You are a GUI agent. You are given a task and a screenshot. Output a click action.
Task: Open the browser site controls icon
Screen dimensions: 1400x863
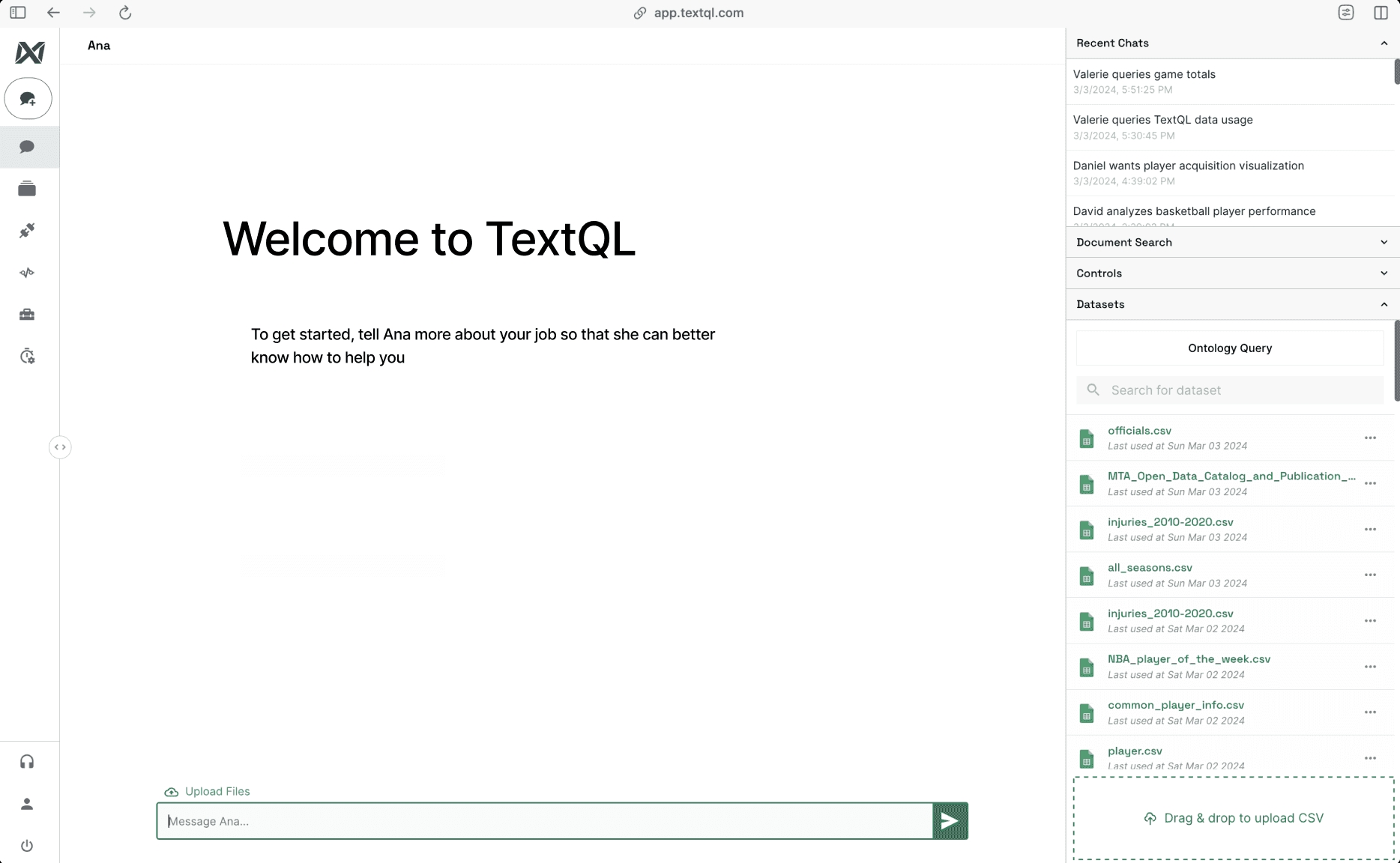point(1346,13)
